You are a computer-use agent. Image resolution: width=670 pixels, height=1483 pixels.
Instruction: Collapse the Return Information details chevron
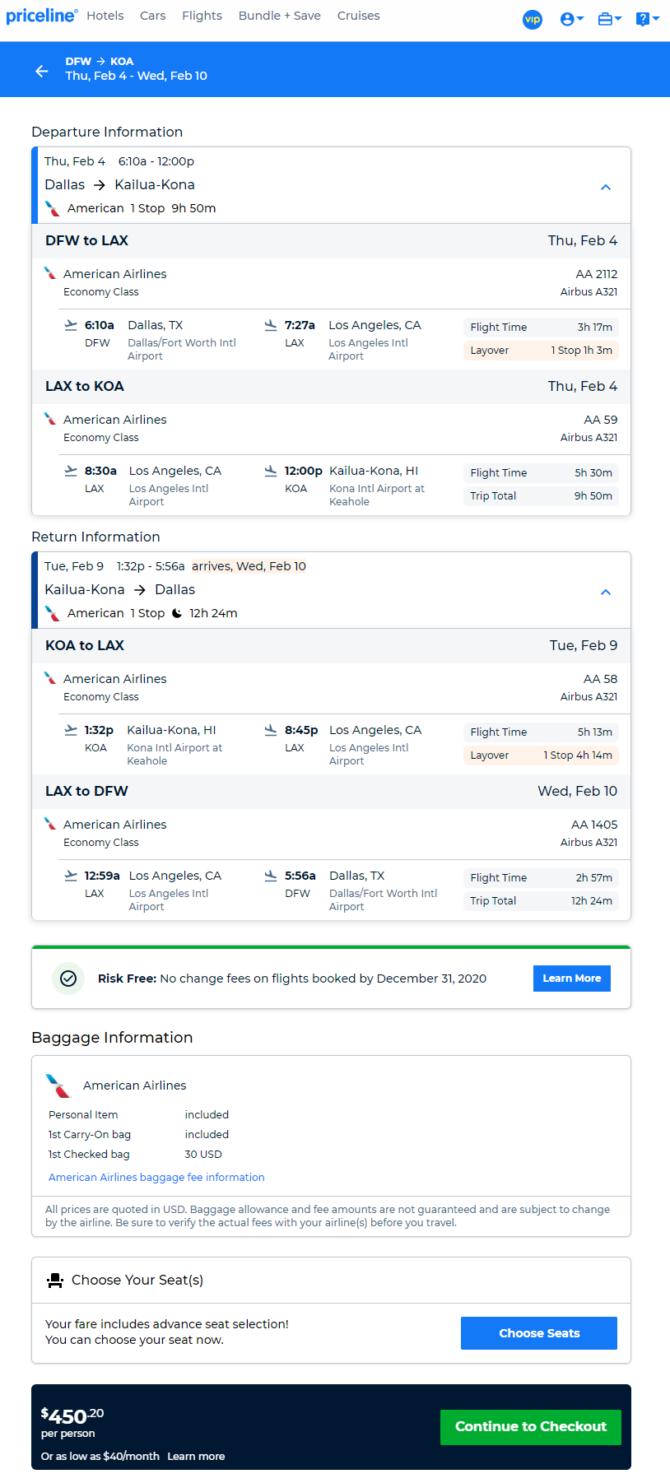[605, 592]
